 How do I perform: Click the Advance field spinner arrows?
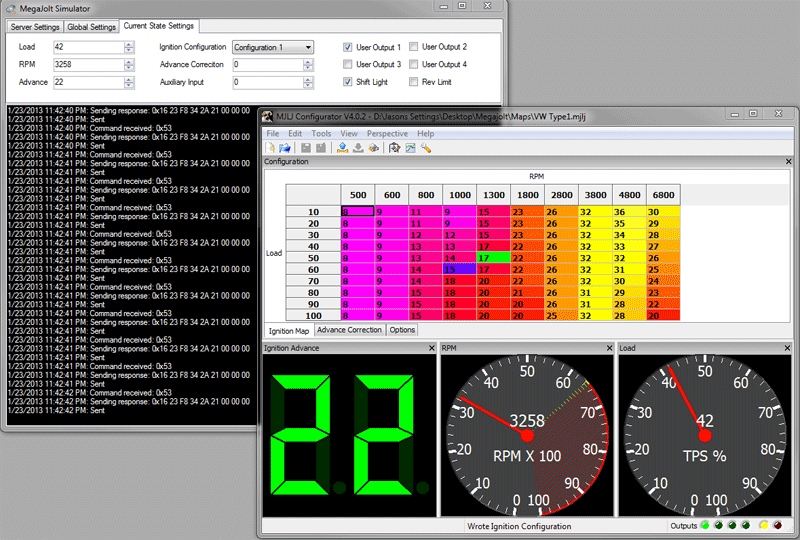click(x=129, y=82)
